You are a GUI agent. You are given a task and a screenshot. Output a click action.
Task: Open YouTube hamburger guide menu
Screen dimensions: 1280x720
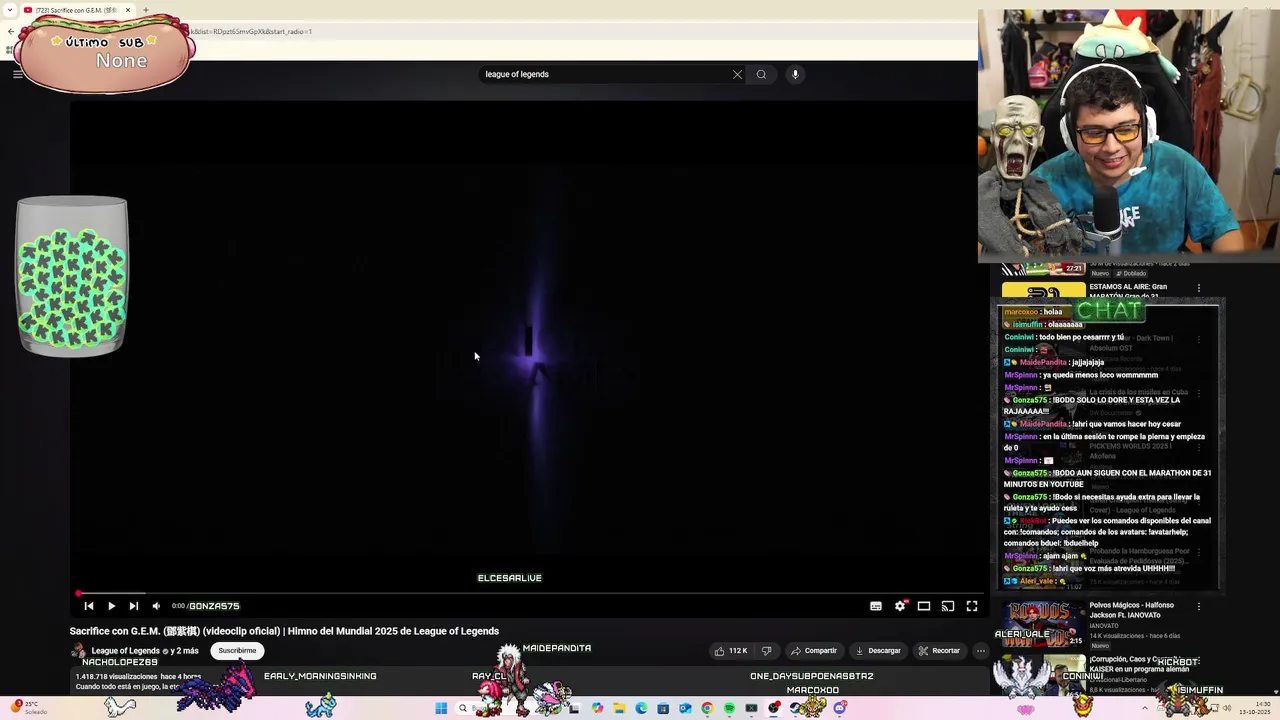17,74
